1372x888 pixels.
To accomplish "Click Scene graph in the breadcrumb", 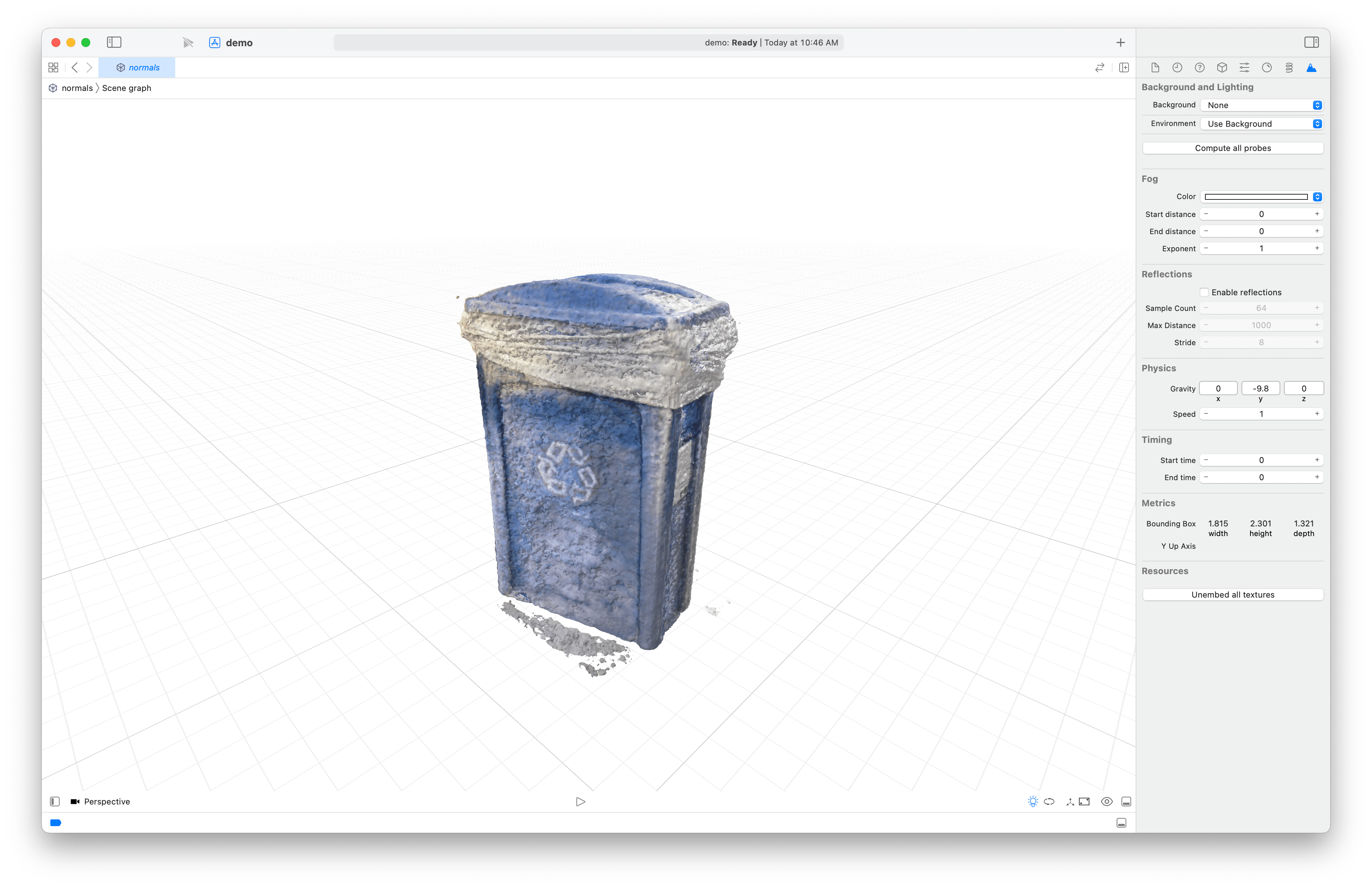I will click(x=126, y=88).
